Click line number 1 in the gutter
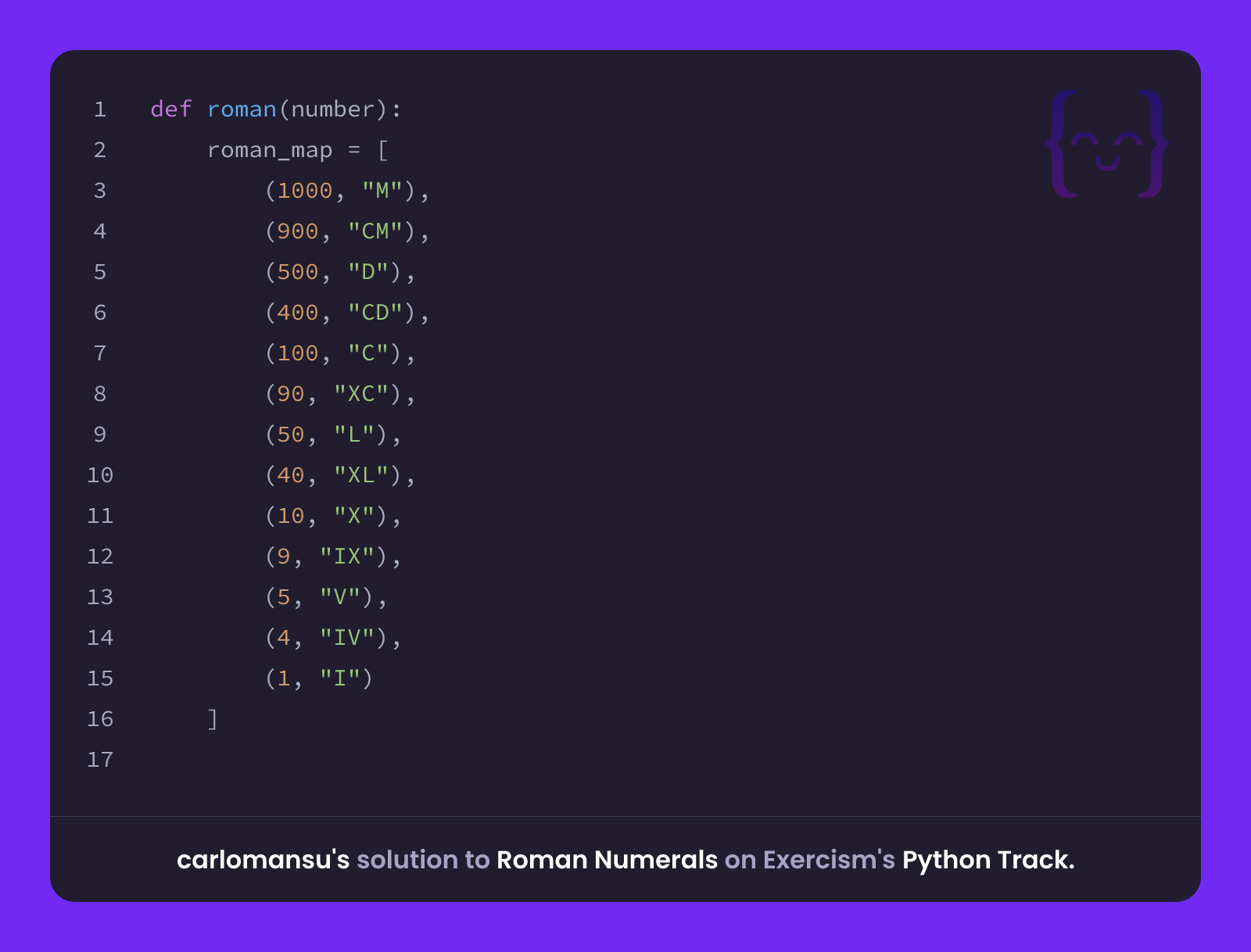The image size is (1251, 952). tap(100, 109)
